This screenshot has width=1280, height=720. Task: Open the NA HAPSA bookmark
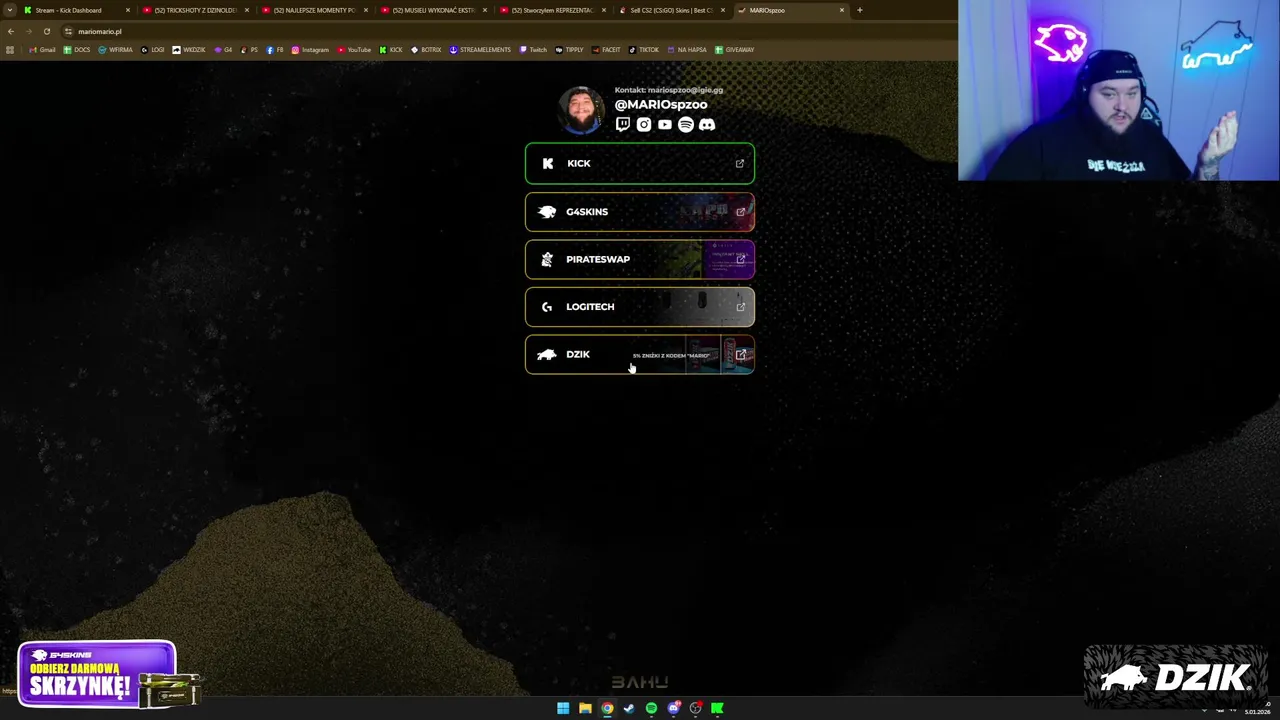pyautogui.click(x=686, y=49)
